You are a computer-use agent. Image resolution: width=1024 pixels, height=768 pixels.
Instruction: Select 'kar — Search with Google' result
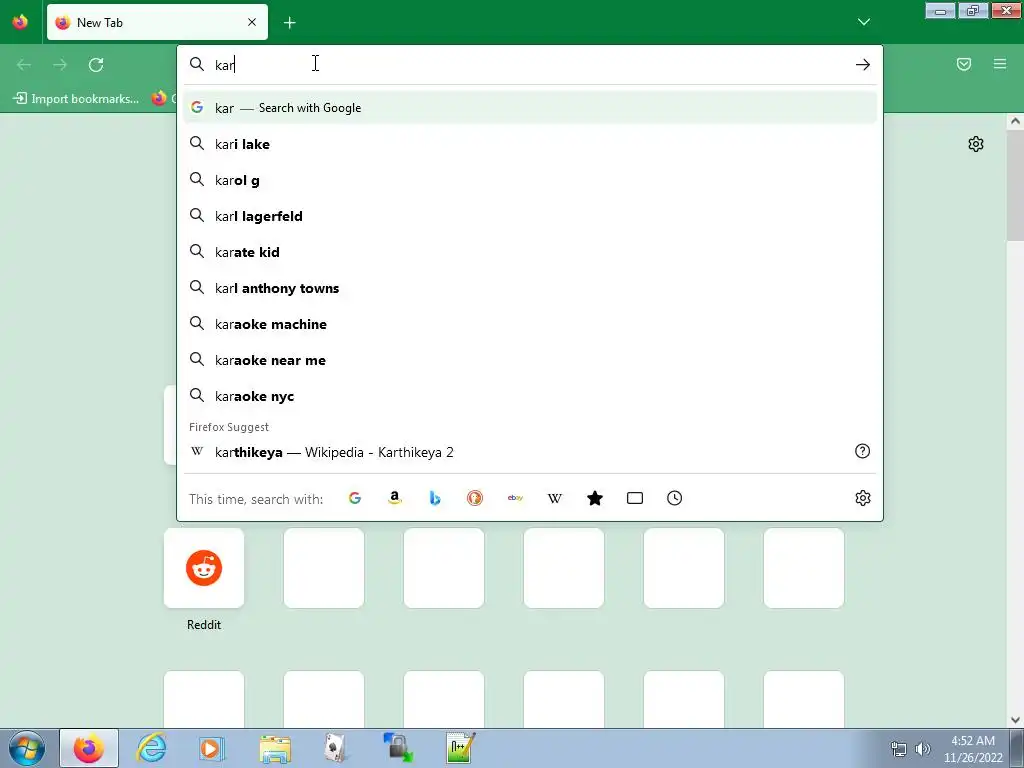tap(530, 108)
